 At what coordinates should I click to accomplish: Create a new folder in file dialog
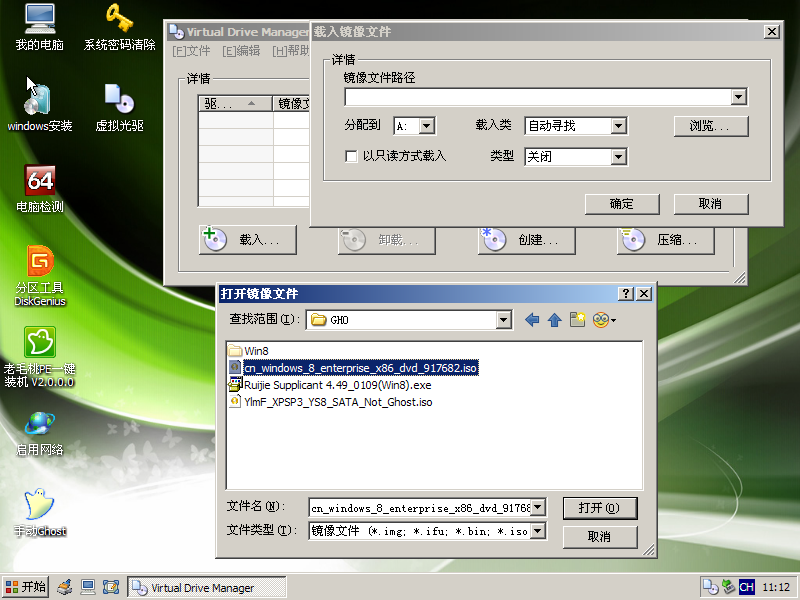point(578,320)
